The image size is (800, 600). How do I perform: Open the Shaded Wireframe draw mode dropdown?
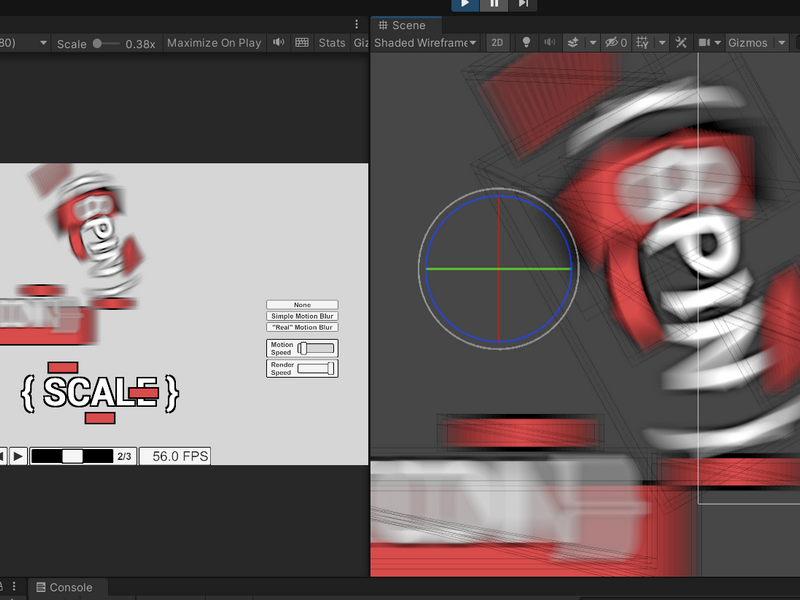point(426,43)
